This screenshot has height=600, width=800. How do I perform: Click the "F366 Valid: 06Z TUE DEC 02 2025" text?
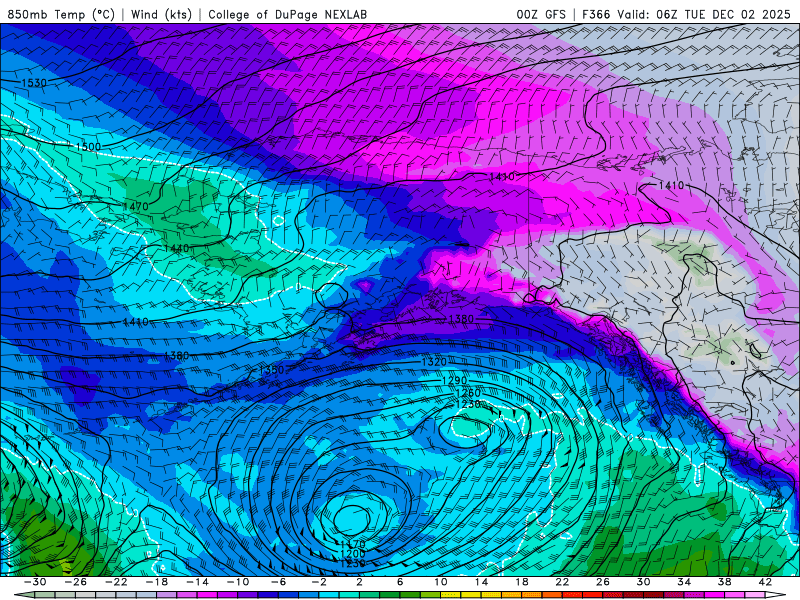[x=686, y=14]
